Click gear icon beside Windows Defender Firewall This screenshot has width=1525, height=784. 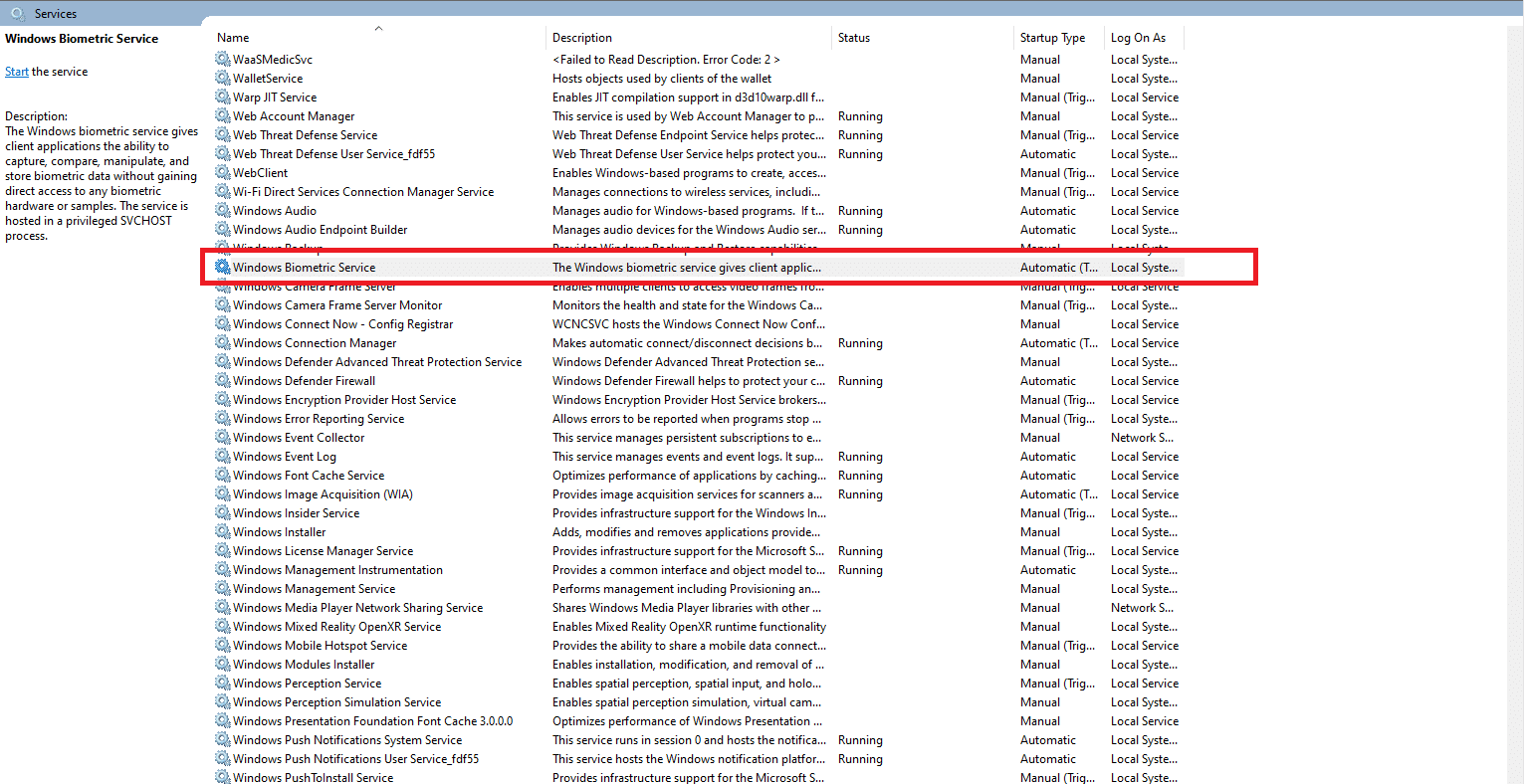[223, 381]
